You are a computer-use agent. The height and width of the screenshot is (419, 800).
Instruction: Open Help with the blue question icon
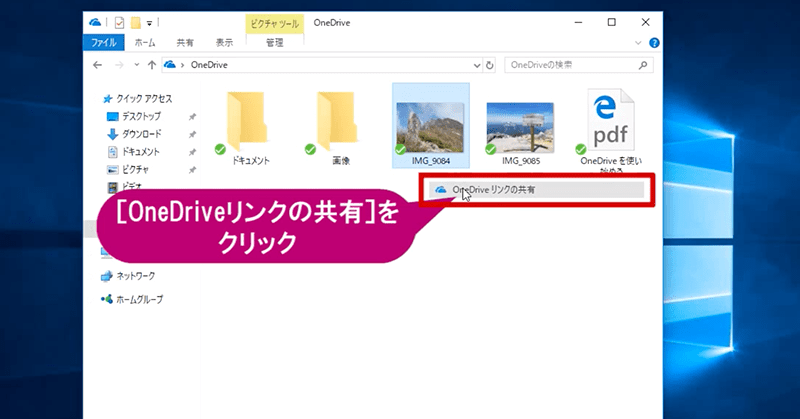[654, 43]
